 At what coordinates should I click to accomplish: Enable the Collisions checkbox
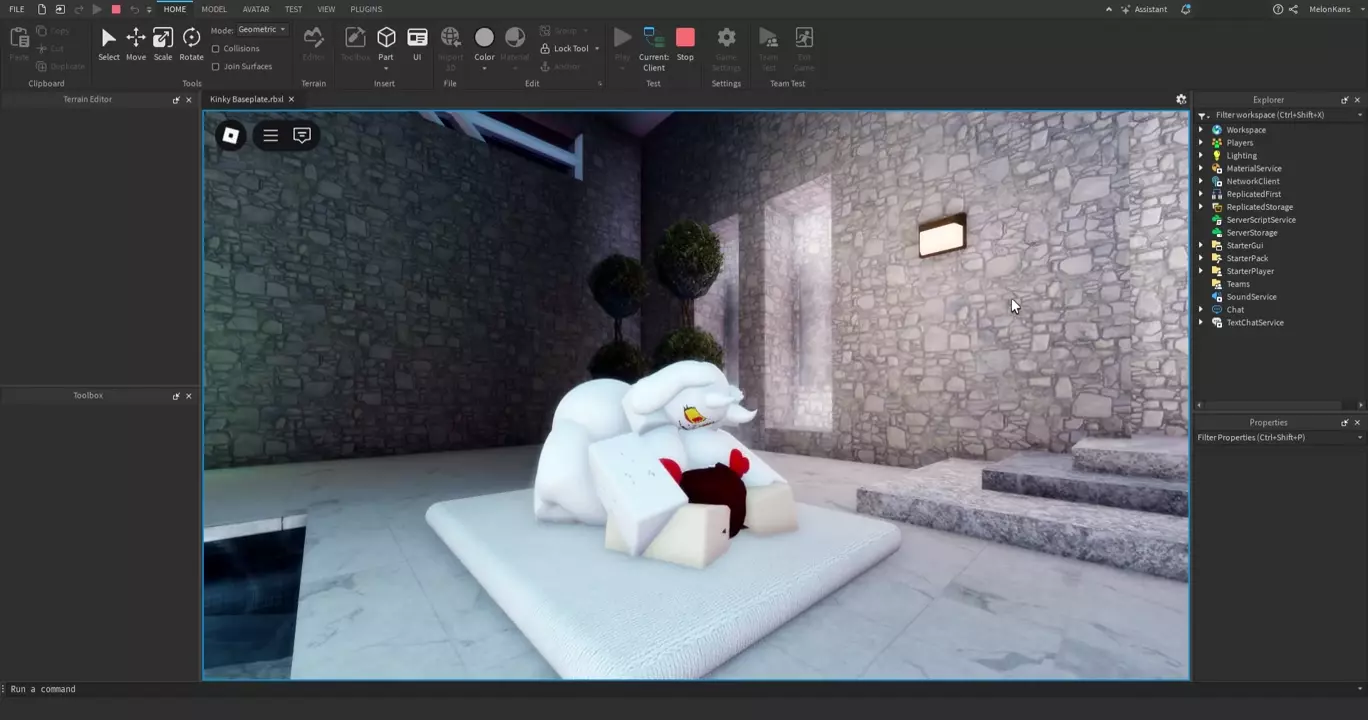216,49
